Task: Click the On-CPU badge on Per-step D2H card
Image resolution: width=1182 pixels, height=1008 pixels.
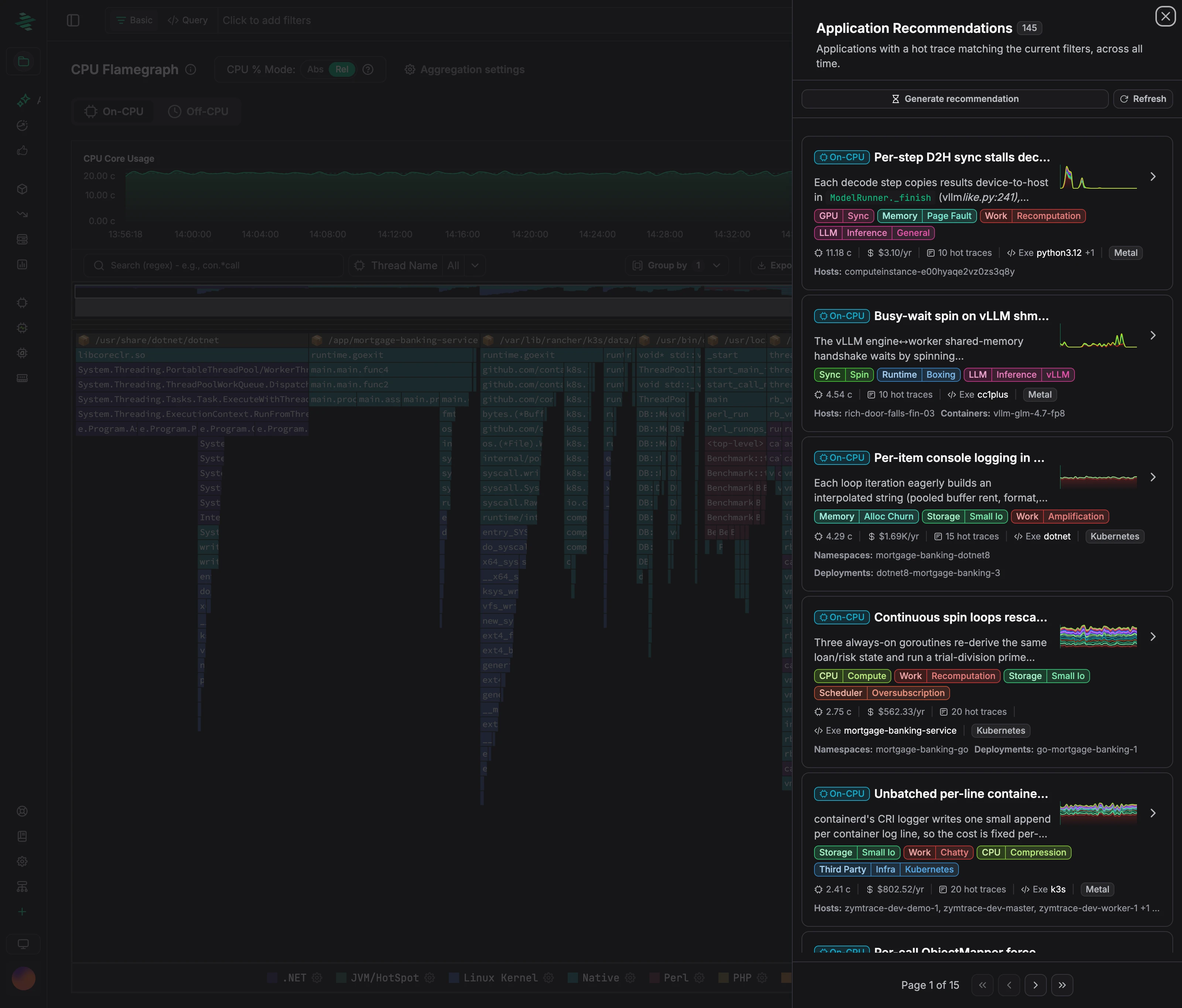Action: (x=842, y=157)
